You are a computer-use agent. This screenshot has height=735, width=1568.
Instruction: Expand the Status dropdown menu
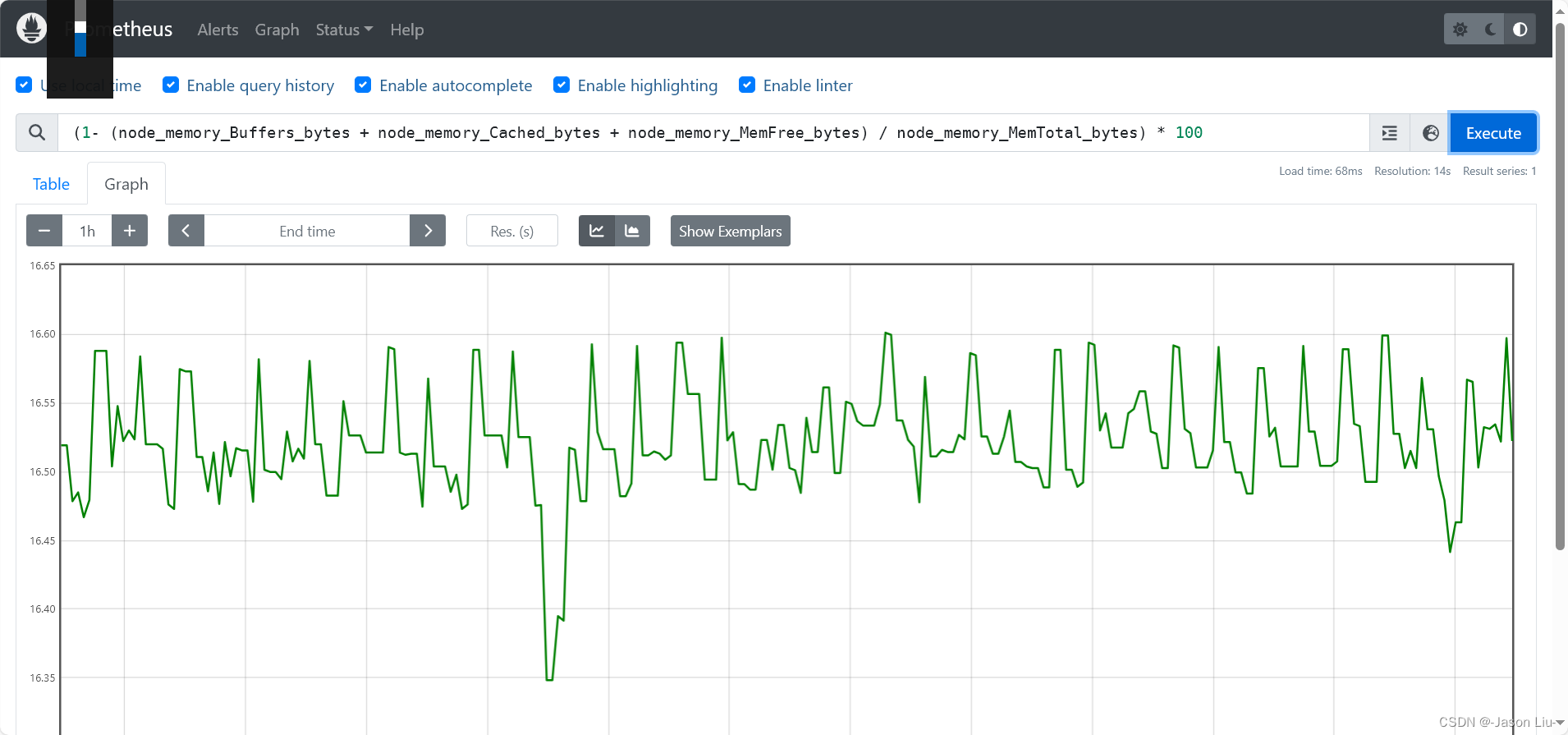click(x=344, y=30)
